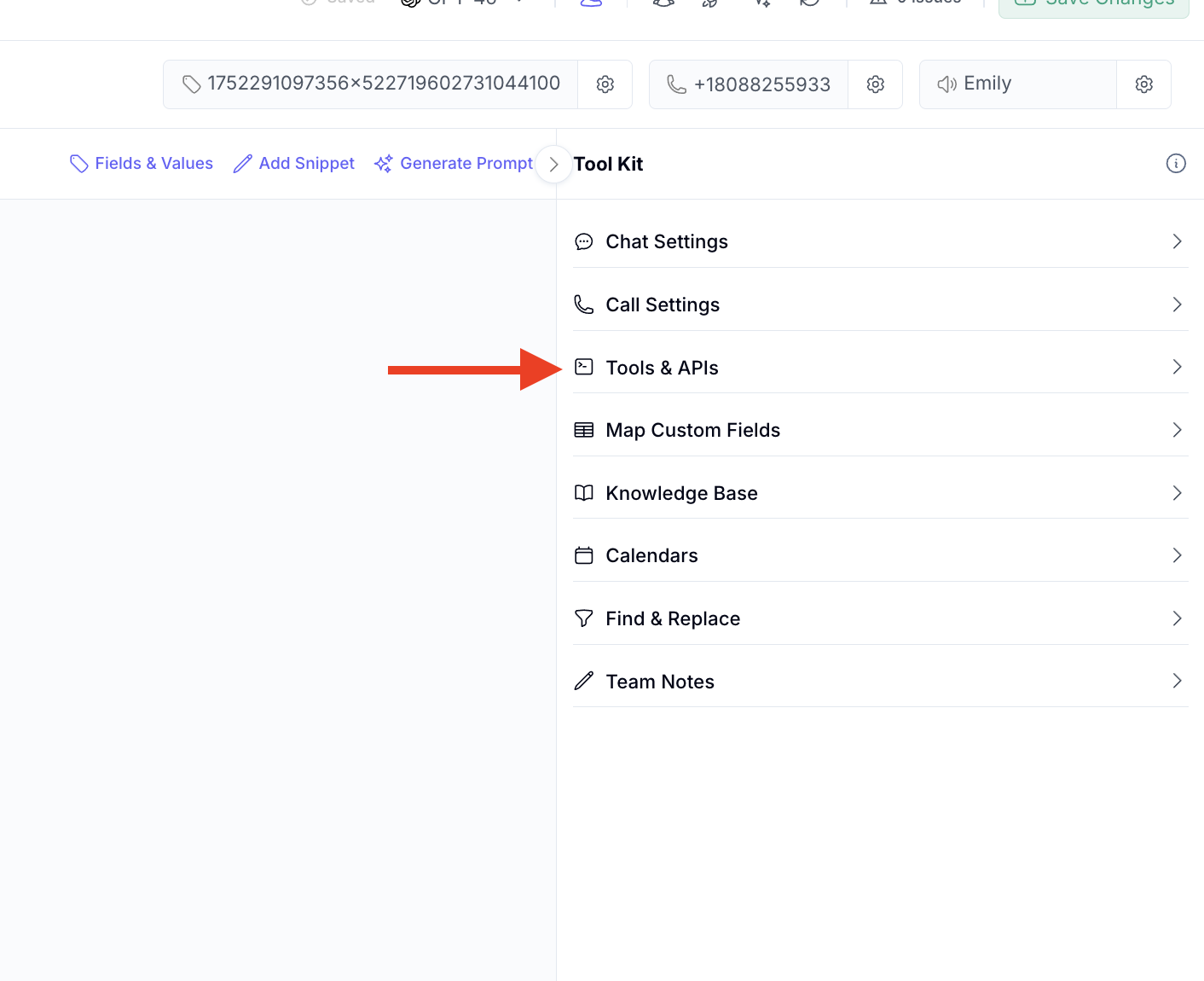Click the Knowledge Base book icon
The width and height of the screenshot is (1204, 981).
(x=584, y=493)
